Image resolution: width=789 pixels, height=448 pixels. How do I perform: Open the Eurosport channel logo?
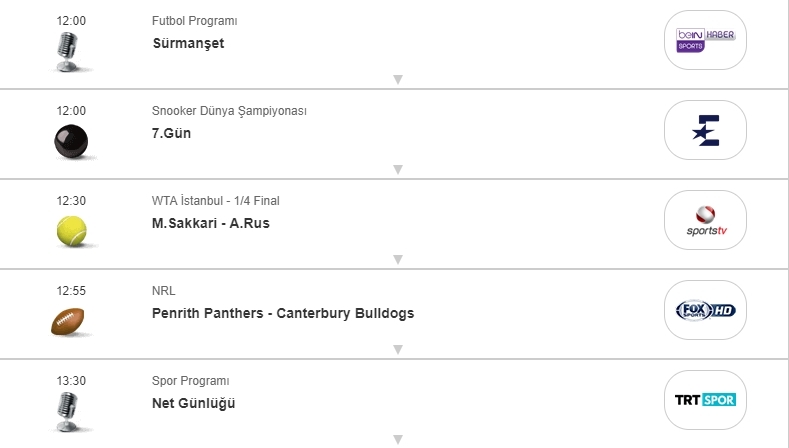(x=705, y=130)
